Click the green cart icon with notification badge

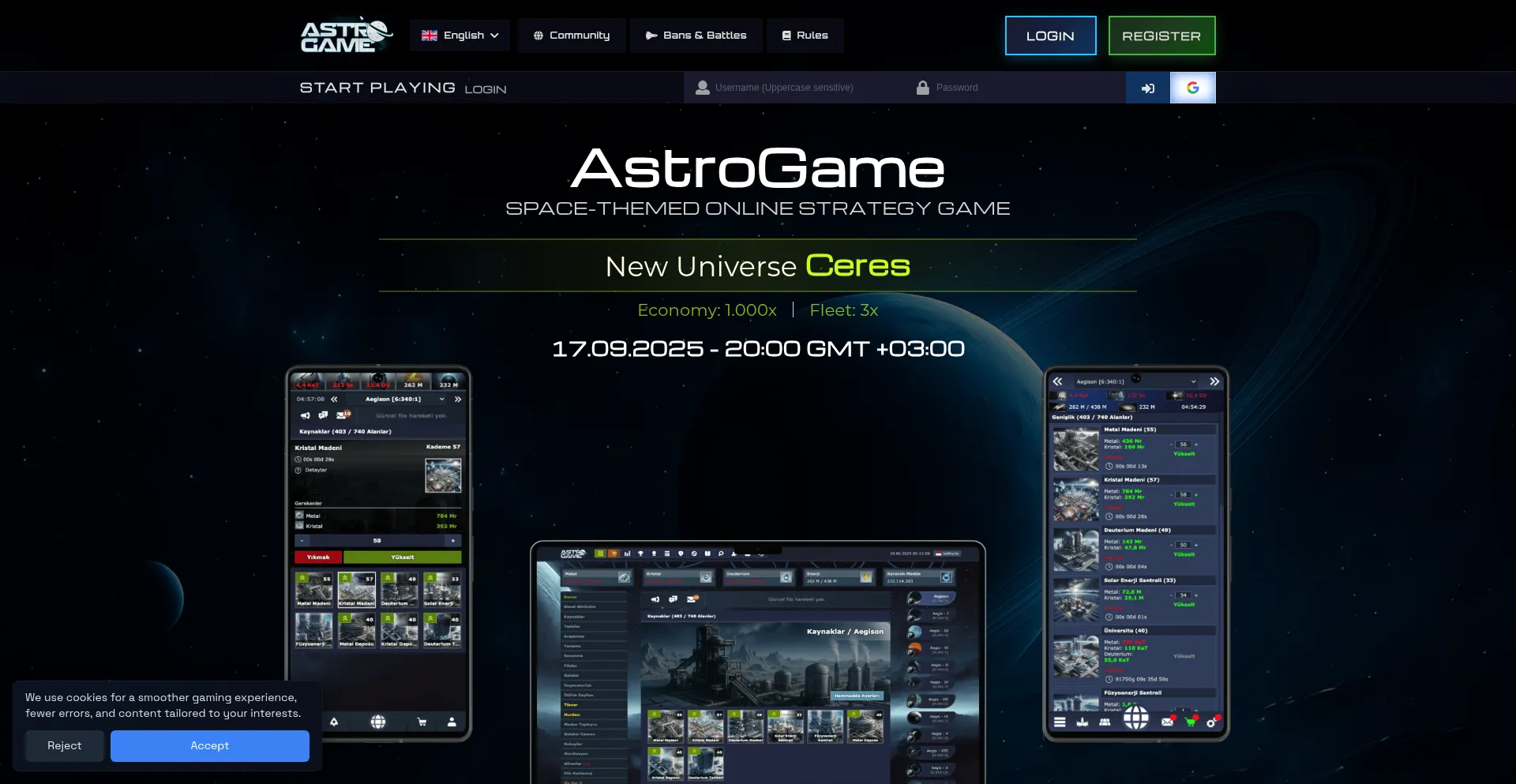pyautogui.click(x=1190, y=722)
